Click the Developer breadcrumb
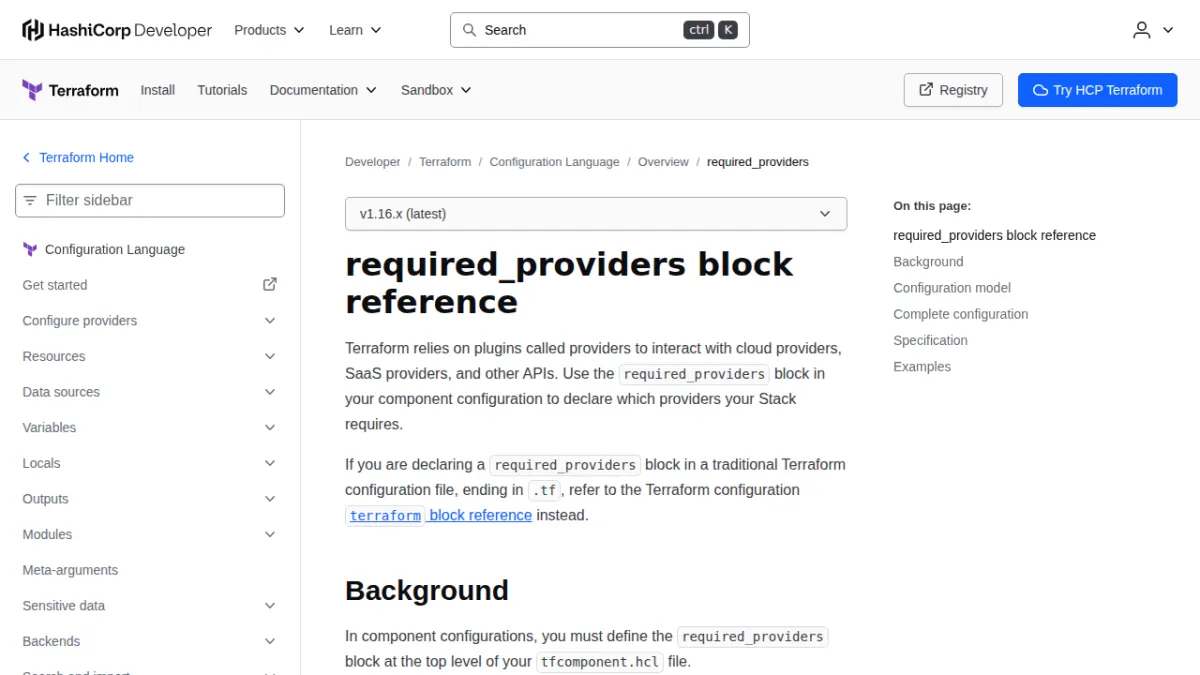1200x675 pixels. [373, 162]
